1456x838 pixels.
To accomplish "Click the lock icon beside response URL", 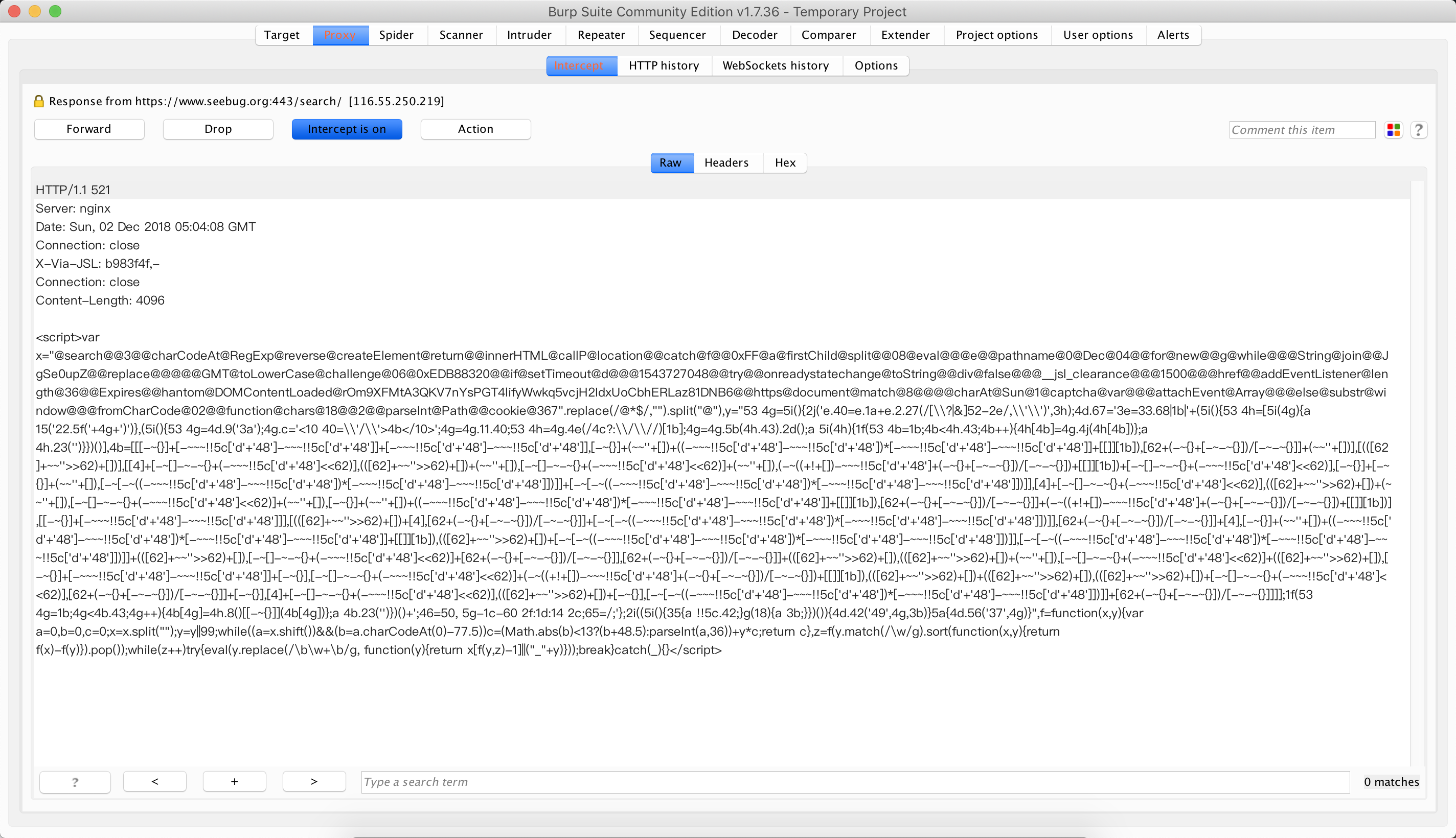I will [x=38, y=101].
